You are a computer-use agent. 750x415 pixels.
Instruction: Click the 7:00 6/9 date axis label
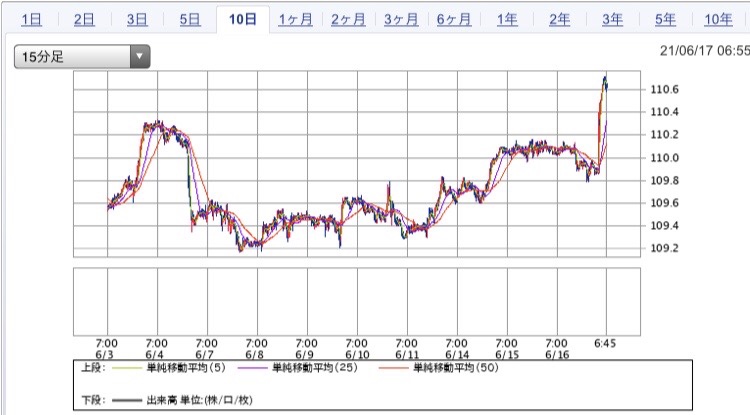click(306, 349)
